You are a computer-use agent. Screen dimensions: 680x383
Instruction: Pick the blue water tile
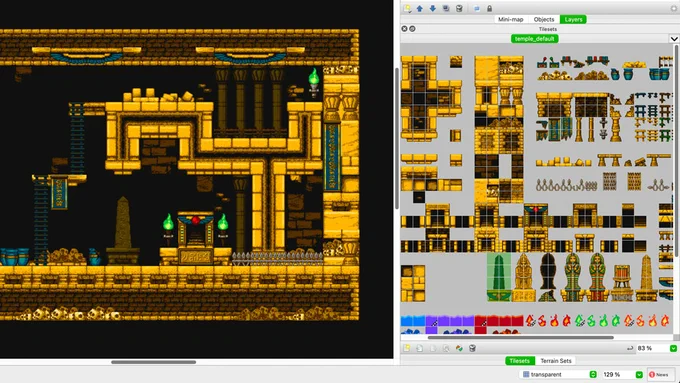tap(413, 321)
